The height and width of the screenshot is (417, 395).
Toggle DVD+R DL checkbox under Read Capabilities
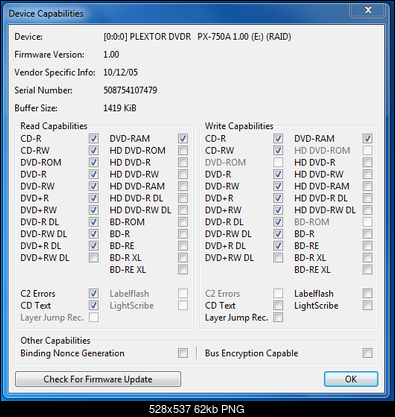click(94, 246)
